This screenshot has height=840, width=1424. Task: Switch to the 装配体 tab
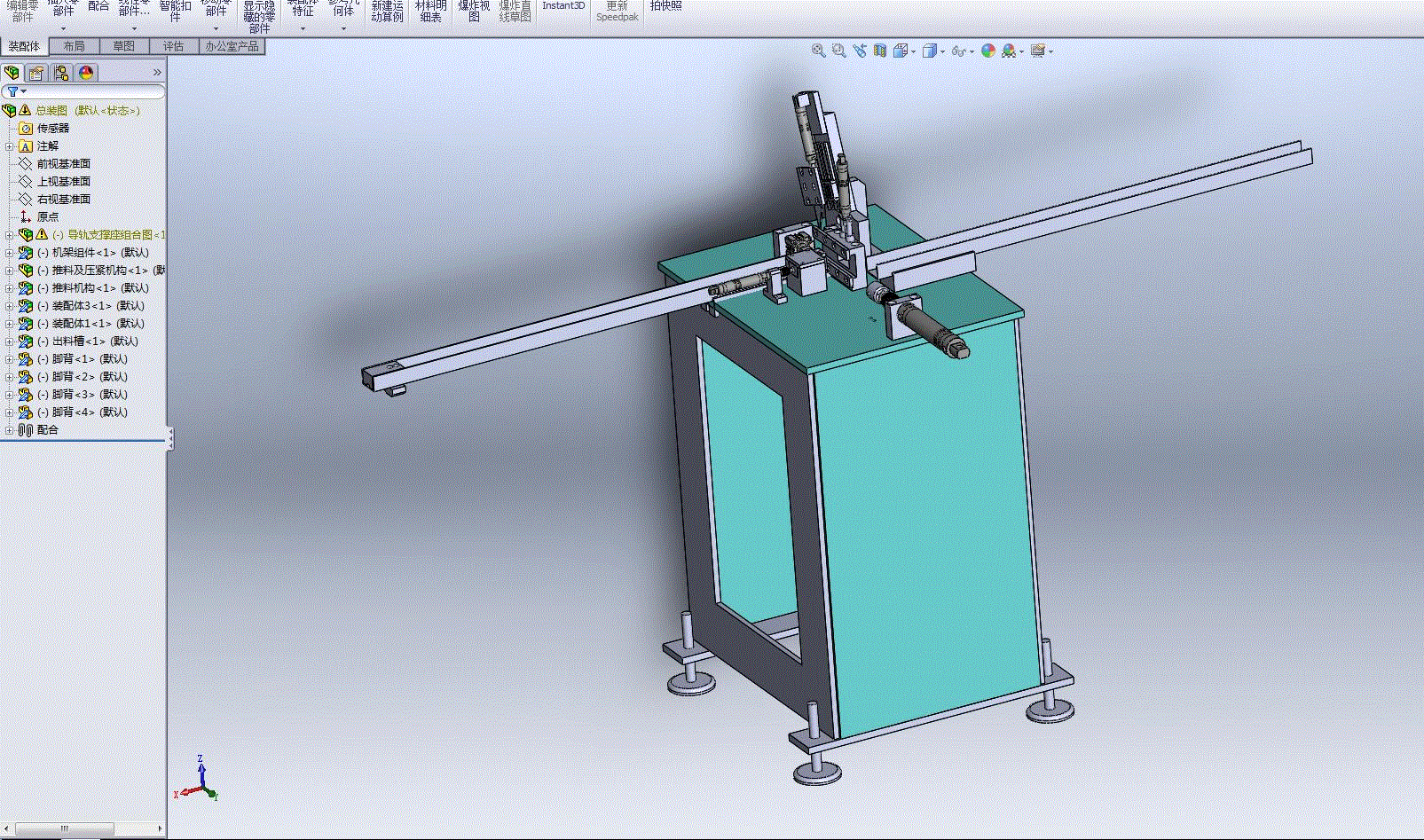coord(25,46)
